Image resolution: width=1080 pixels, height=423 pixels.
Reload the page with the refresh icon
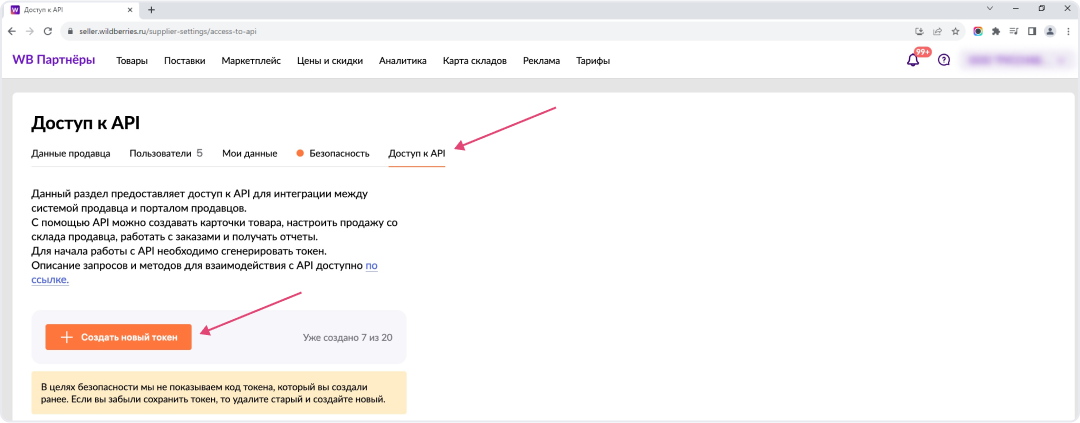47,31
